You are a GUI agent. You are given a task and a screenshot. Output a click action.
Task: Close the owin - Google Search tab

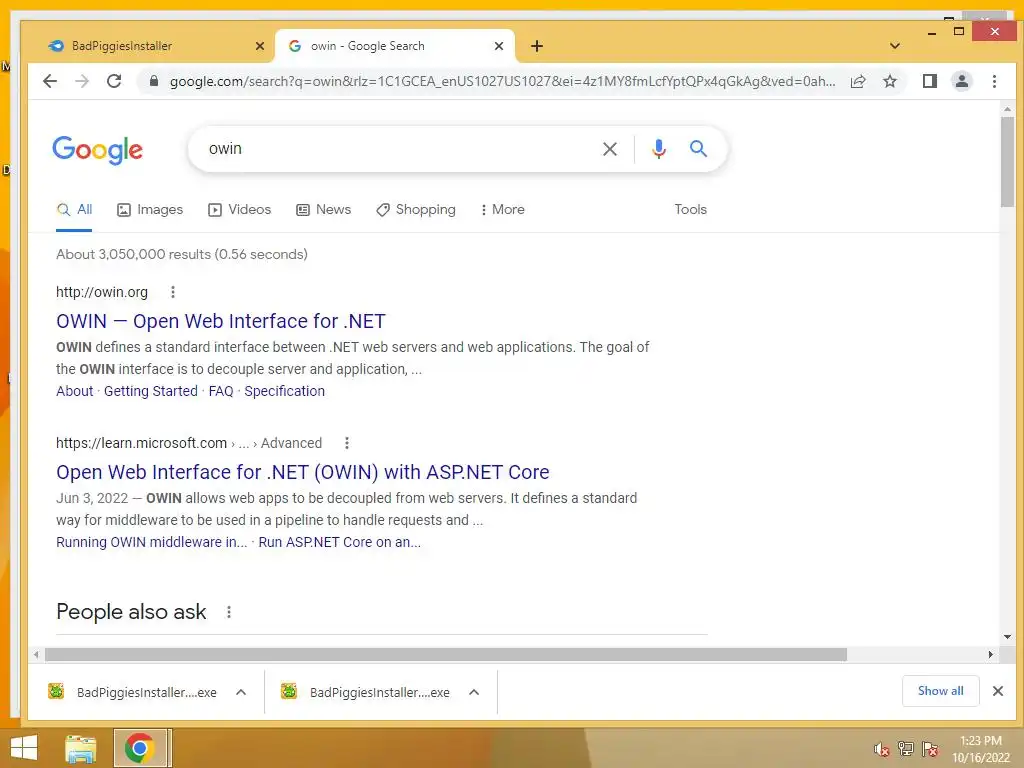pos(499,46)
